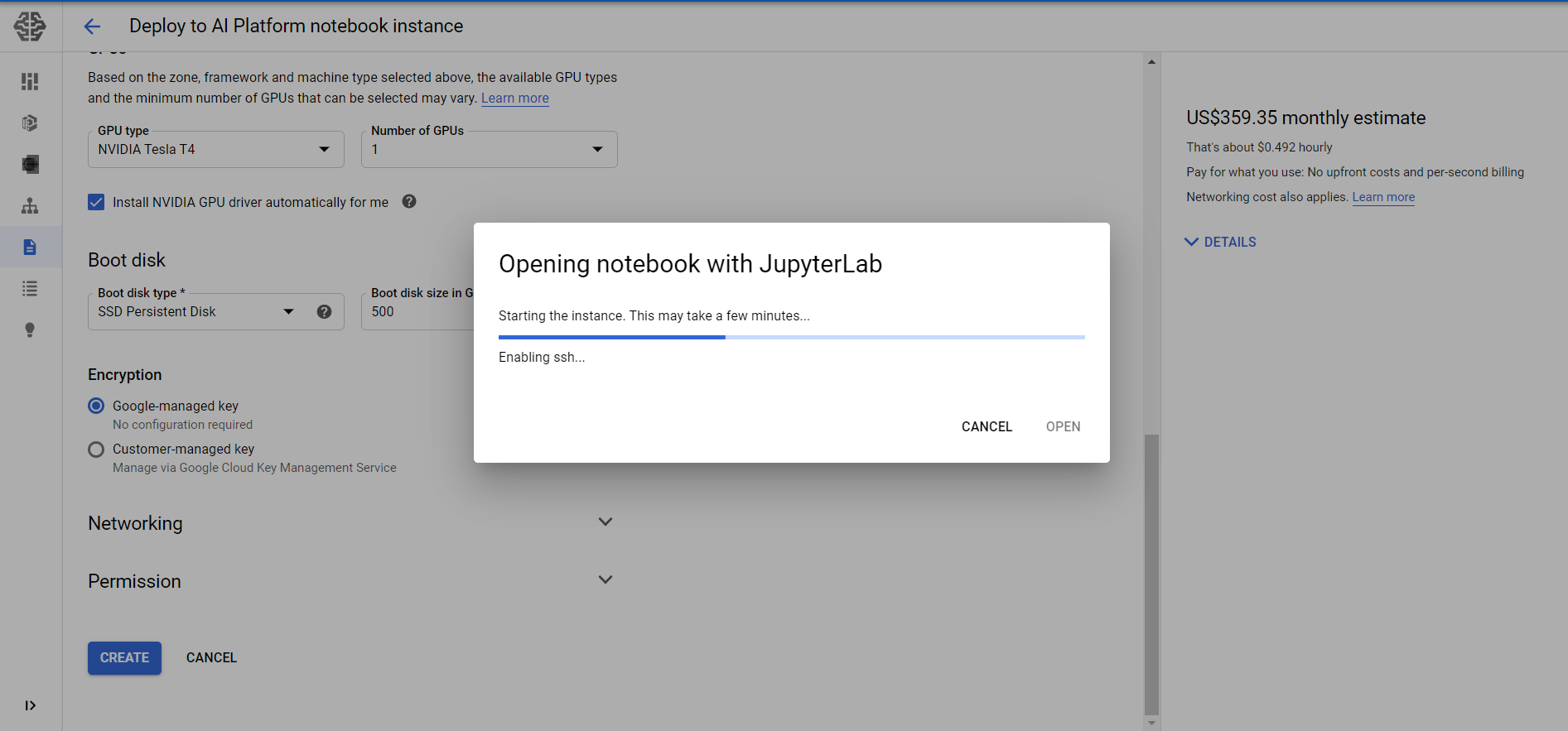Click CANCEL in the JupyterLab dialog
This screenshot has width=1568, height=731.
pyautogui.click(x=987, y=426)
